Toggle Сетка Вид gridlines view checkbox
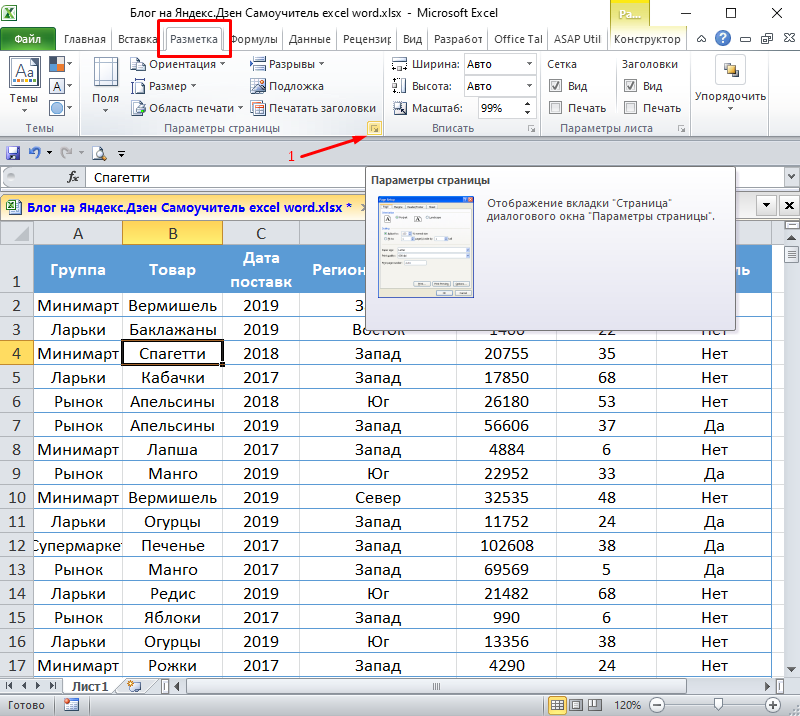The width and height of the screenshot is (800, 716). [555, 86]
